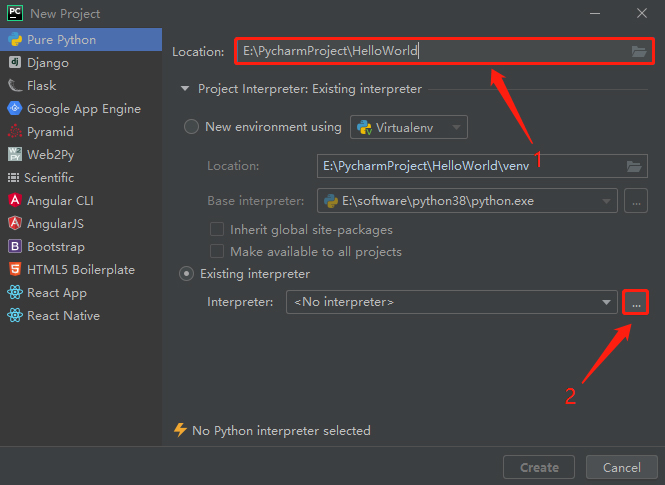Click the Django dj icon
The height and width of the screenshot is (485, 665).
tap(15, 62)
